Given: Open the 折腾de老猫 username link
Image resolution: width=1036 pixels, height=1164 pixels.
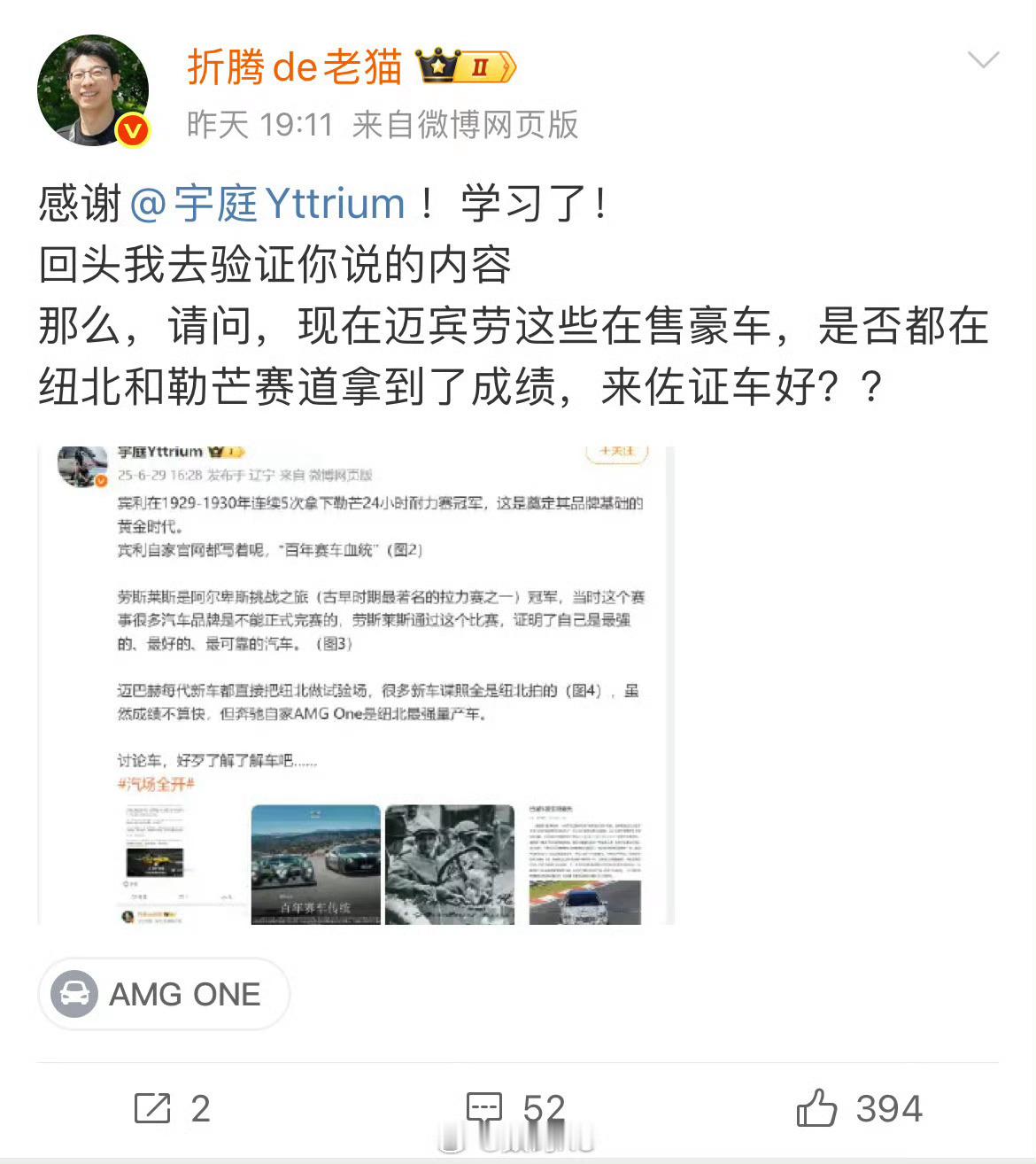Looking at the screenshot, I should click(294, 66).
